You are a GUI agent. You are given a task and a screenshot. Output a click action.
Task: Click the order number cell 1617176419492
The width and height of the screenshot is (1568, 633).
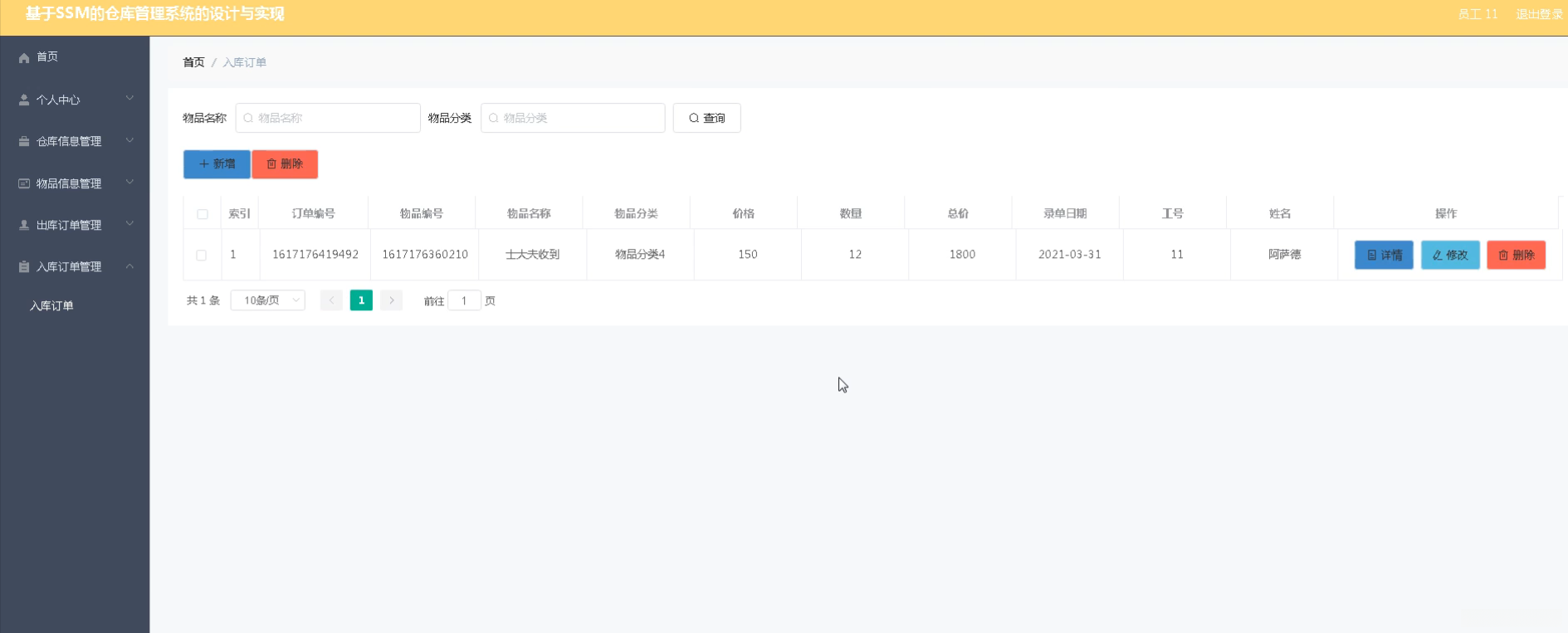(x=315, y=255)
